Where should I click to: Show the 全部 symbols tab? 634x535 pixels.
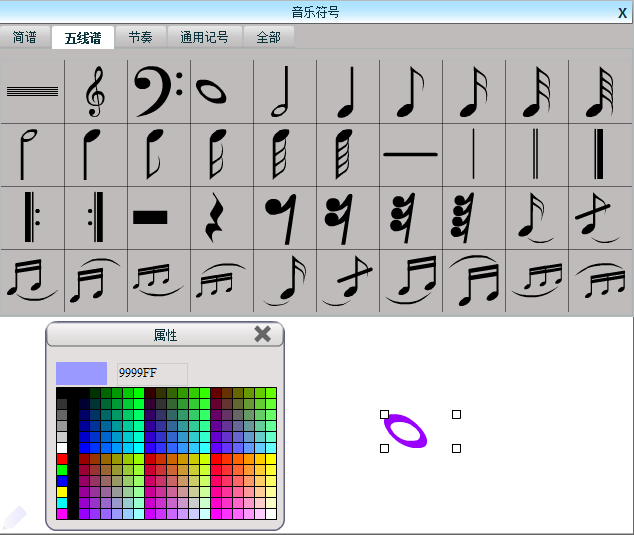point(268,37)
